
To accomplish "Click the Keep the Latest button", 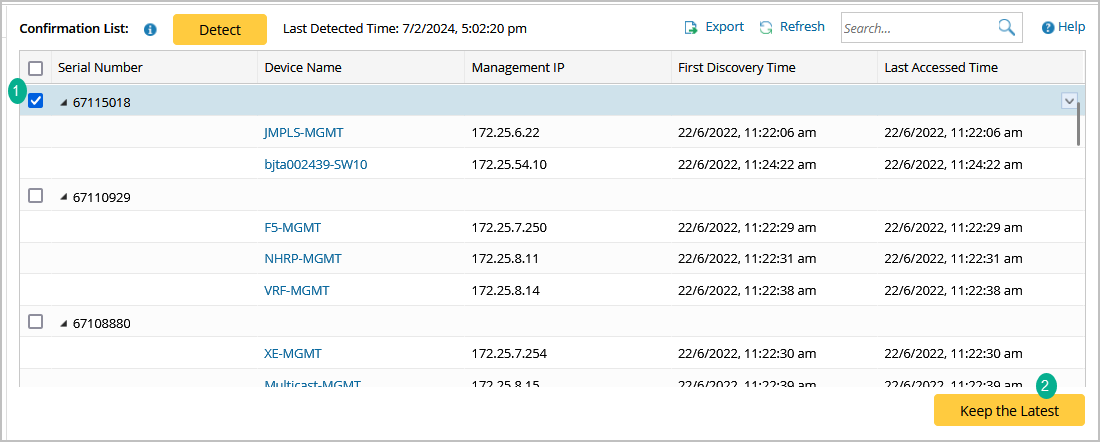I will coord(1009,411).
